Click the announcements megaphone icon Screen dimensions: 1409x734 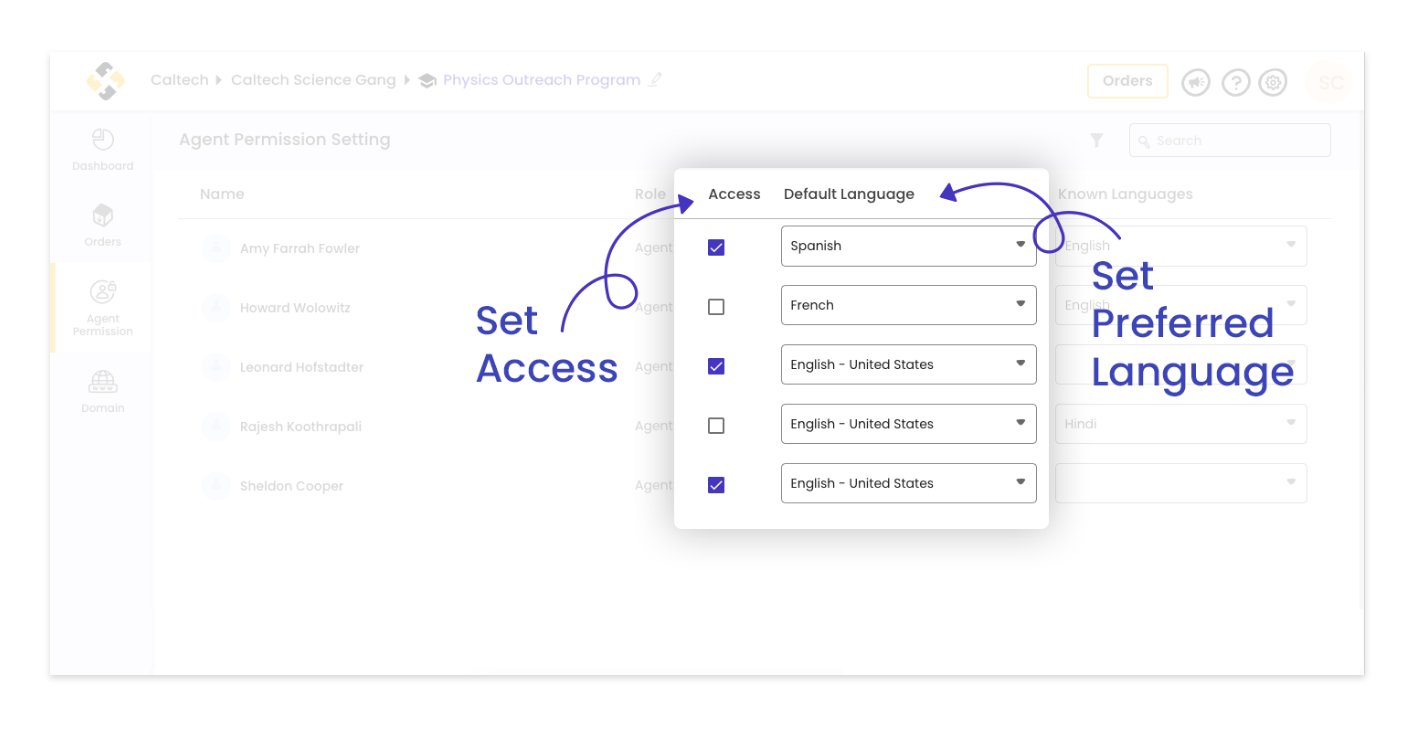click(x=1196, y=82)
